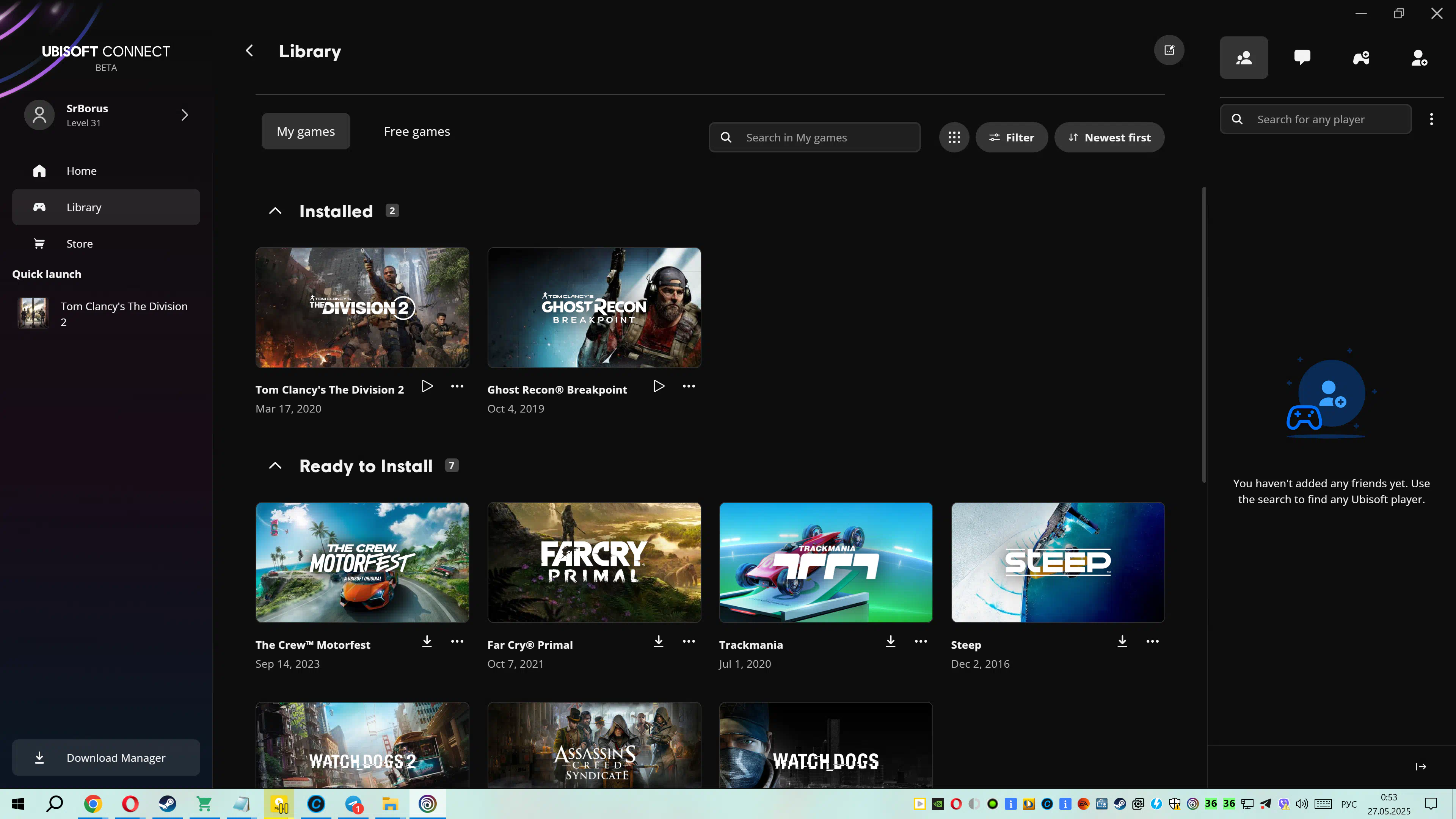
Task: Open more options for The Crew Motorfest
Action: [457, 642]
